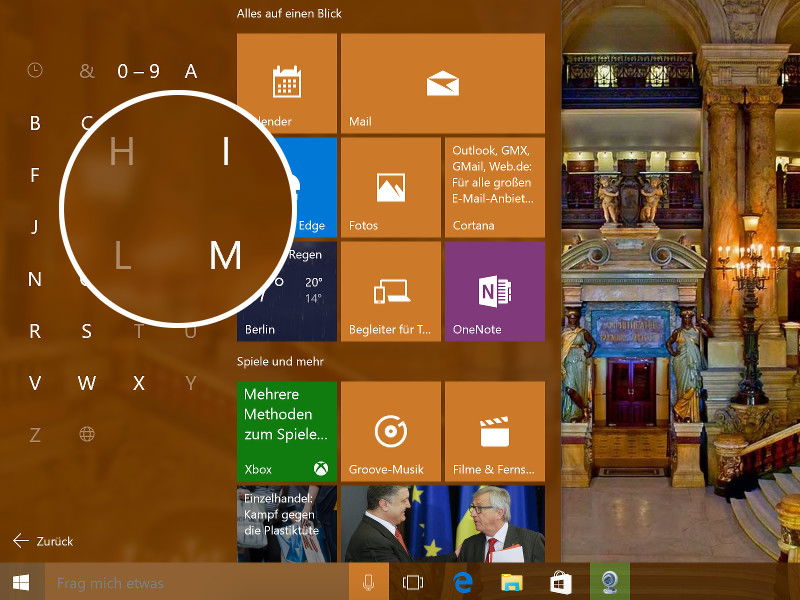Select dimmed letter H in the magnifier
Screen dimensions: 800x600
(x=122, y=151)
